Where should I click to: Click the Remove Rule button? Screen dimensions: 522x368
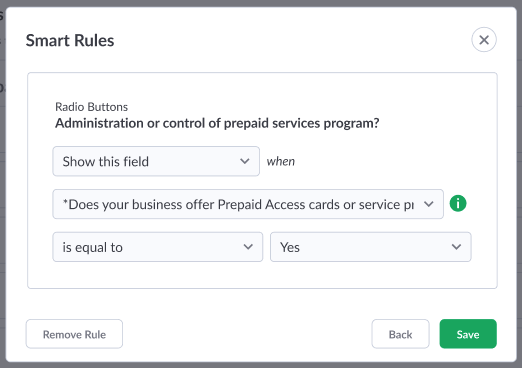click(x=74, y=334)
